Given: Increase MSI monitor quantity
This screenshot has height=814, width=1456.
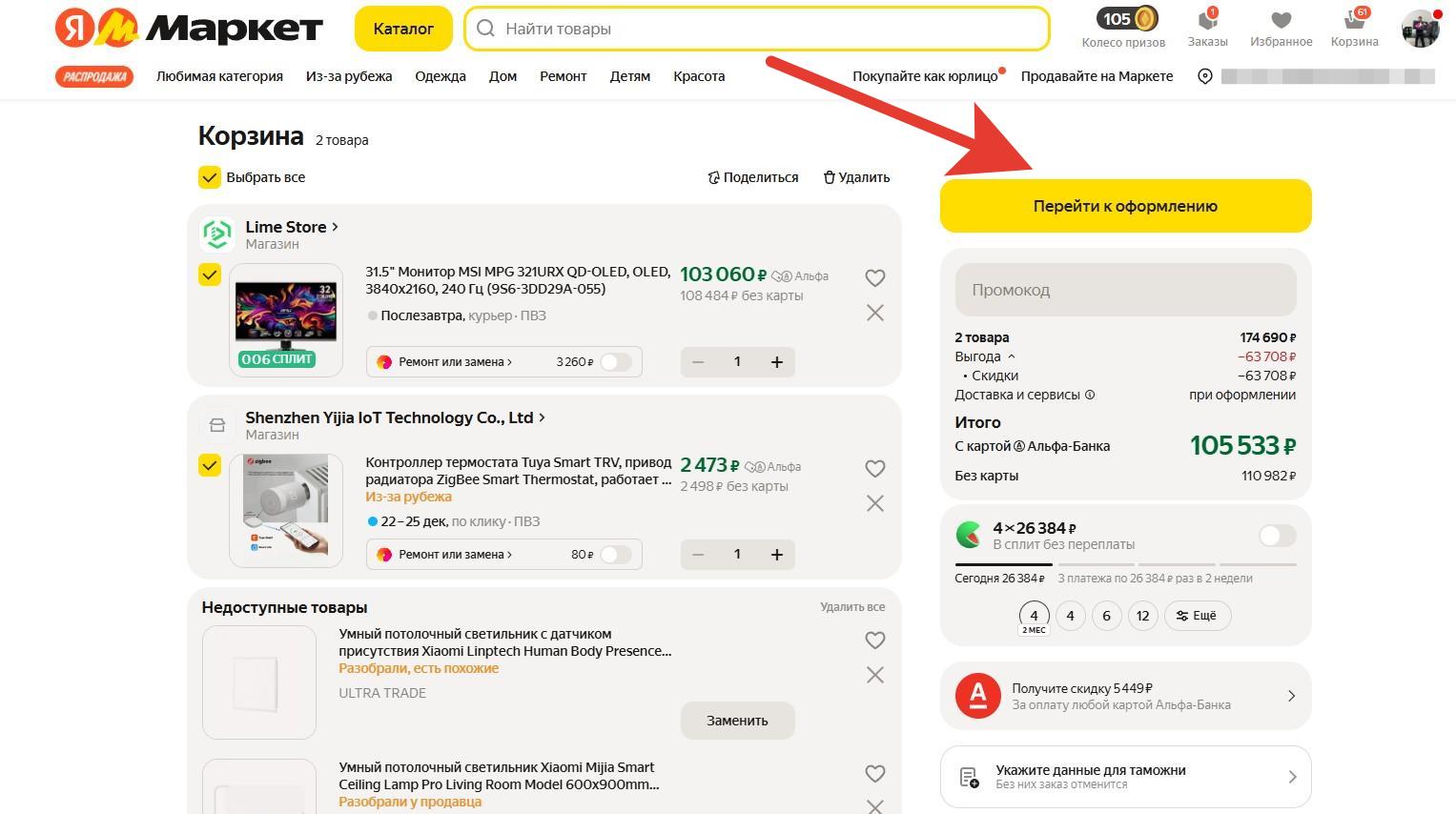Looking at the screenshot, I should click(x=776, y=361).
